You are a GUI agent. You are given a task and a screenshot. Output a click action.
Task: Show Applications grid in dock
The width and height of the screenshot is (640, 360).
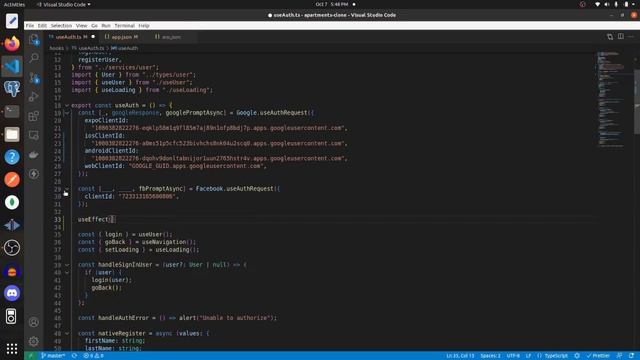[x=12, y=348]
